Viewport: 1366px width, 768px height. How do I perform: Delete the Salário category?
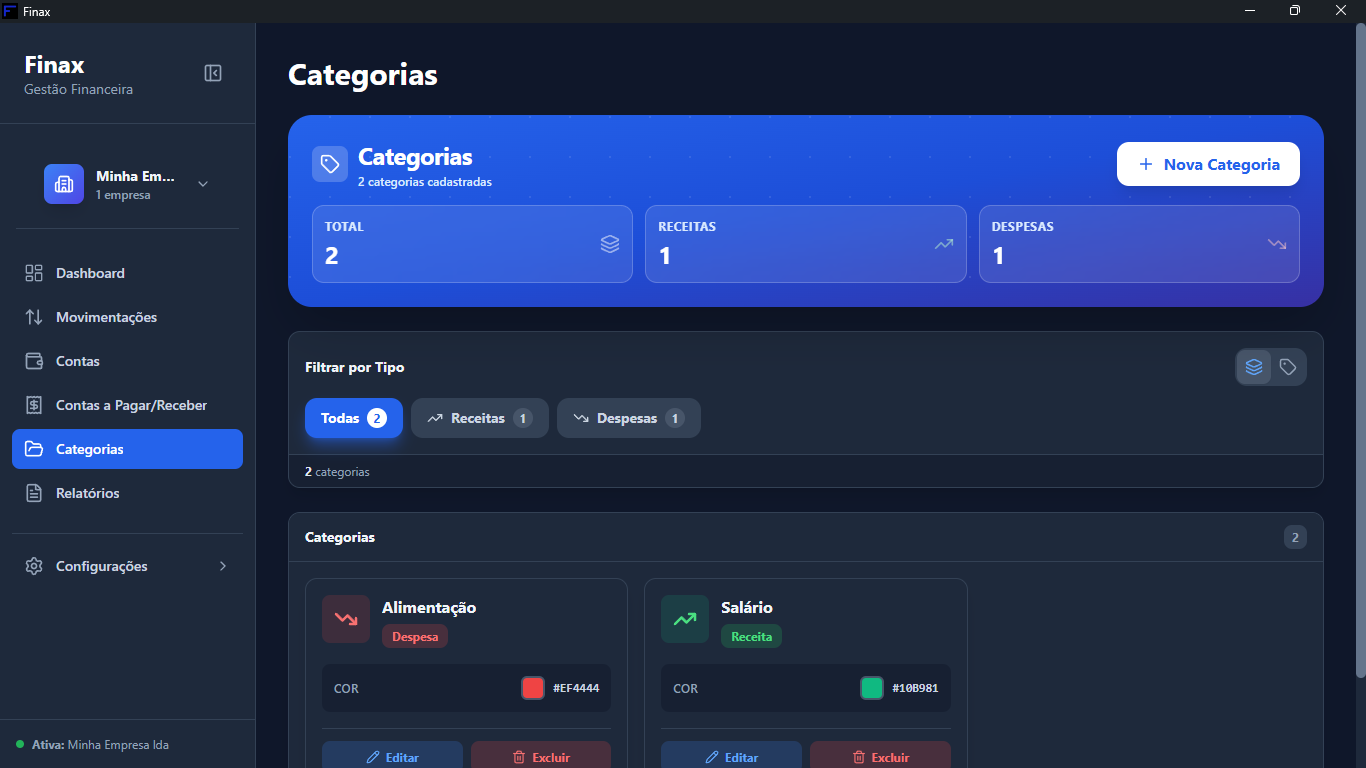pyautogui.click(x=880, y=757)
